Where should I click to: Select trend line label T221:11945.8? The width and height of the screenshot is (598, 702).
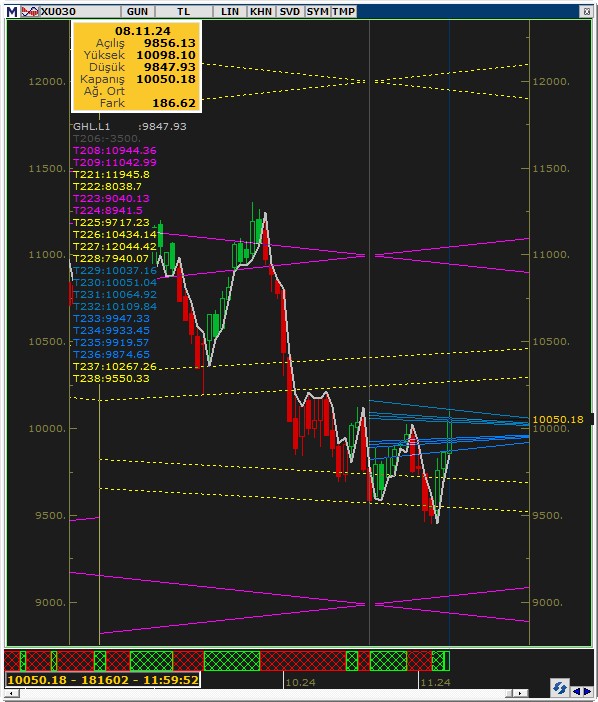click(111, 175)
